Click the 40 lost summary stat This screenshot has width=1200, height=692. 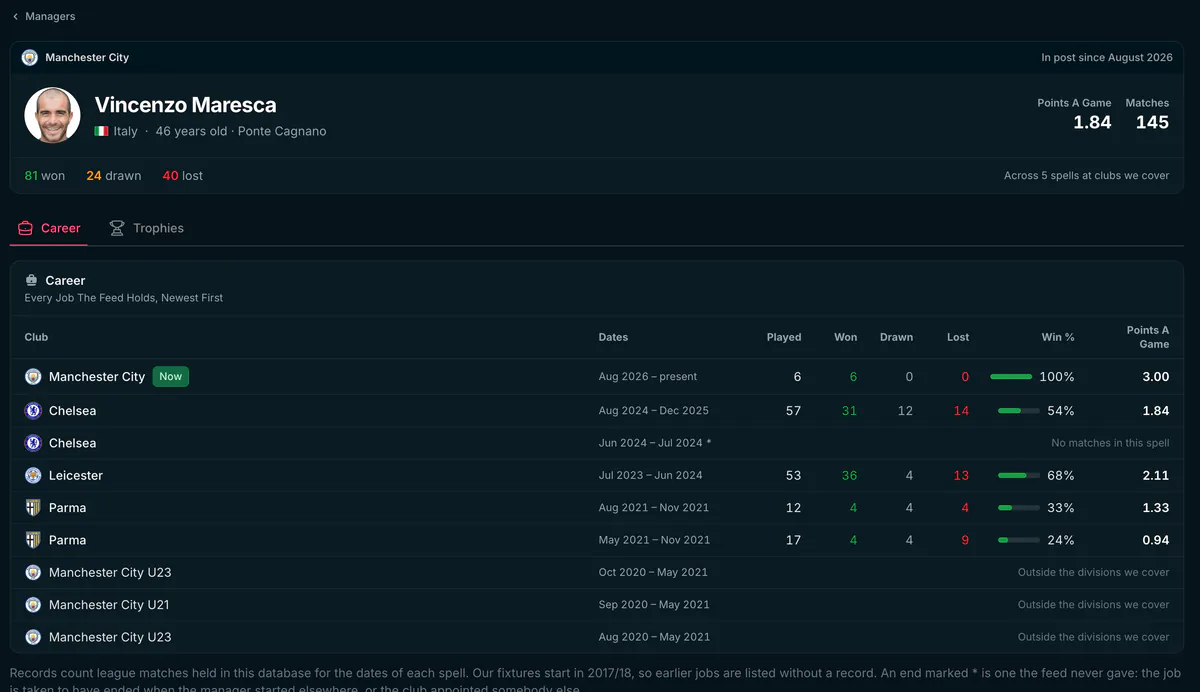click(182, 175)
